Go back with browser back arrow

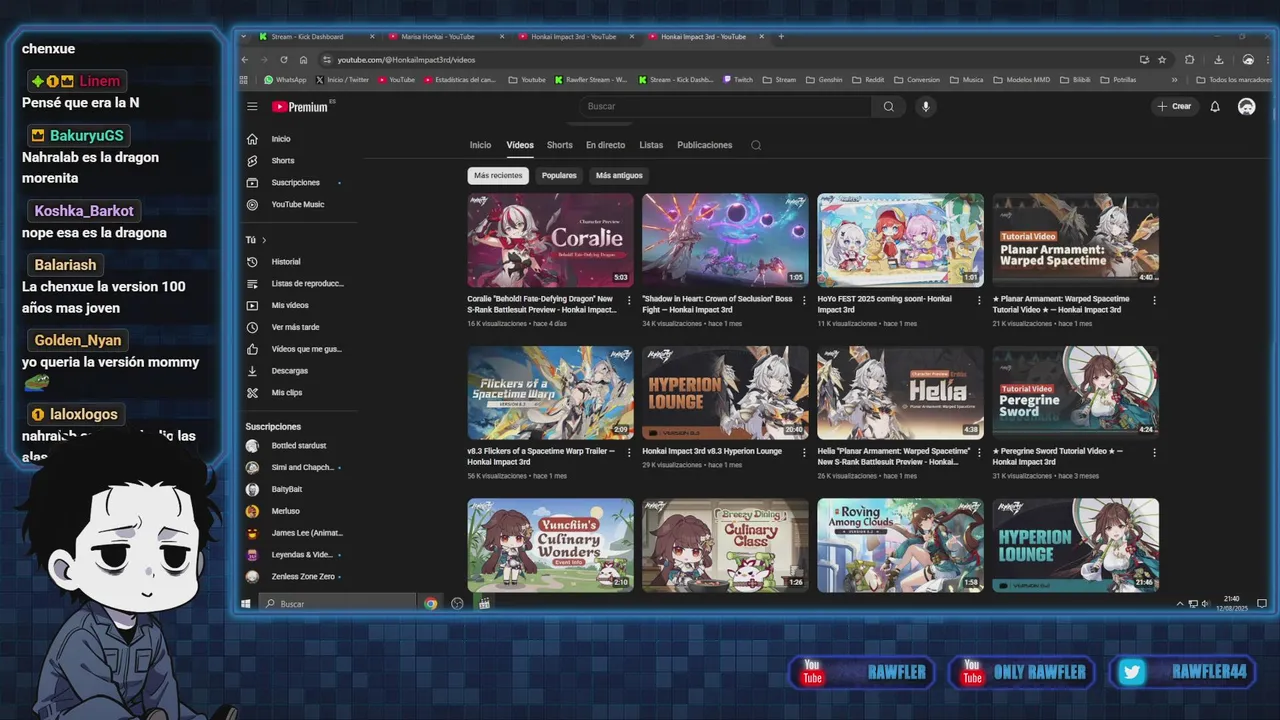coord(245,60)
